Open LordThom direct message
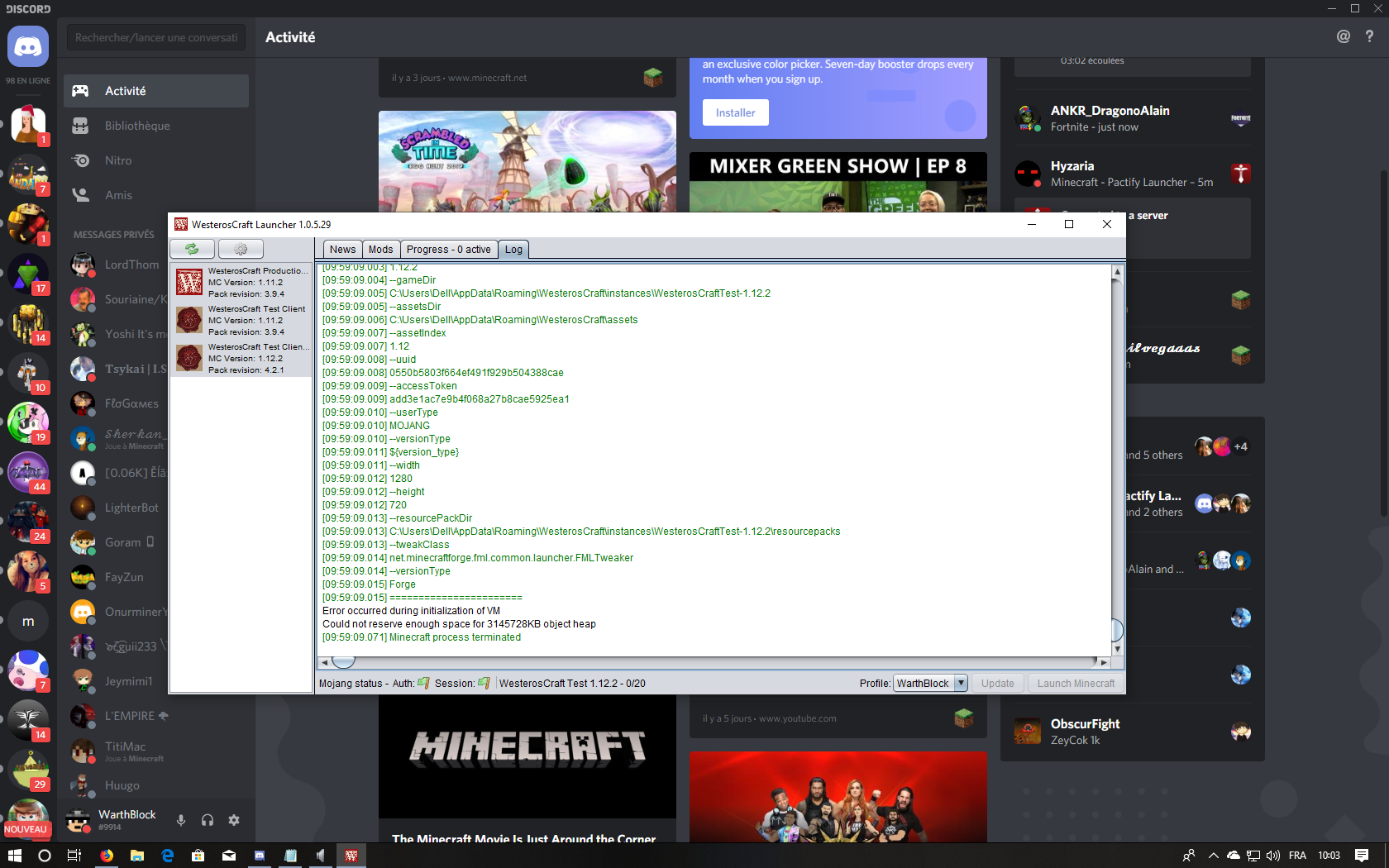The width and height of the screenshot is (1389, 868). coord(118,265)
